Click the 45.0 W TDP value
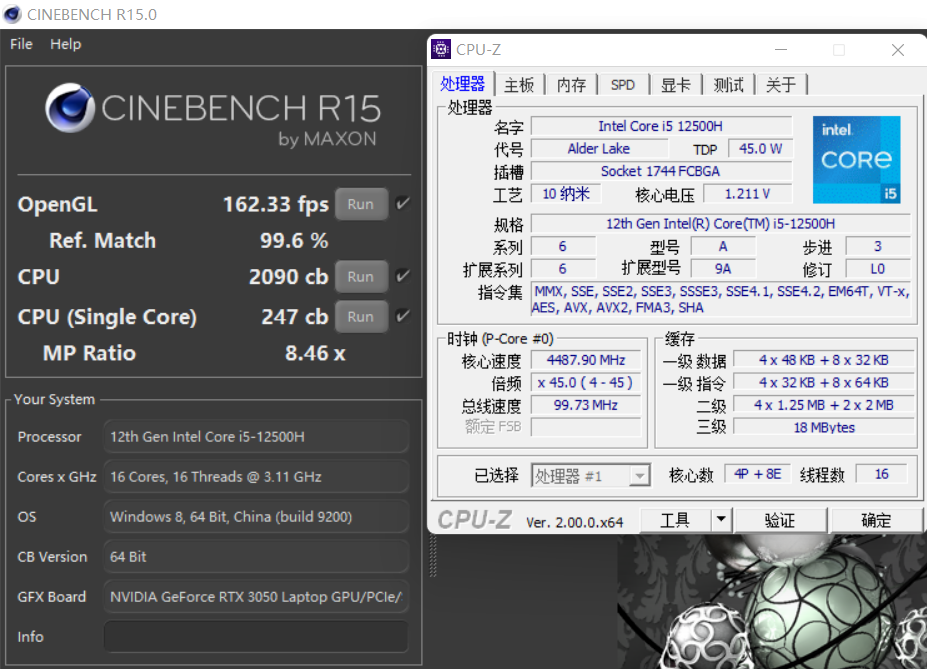 tap(760, 148)
